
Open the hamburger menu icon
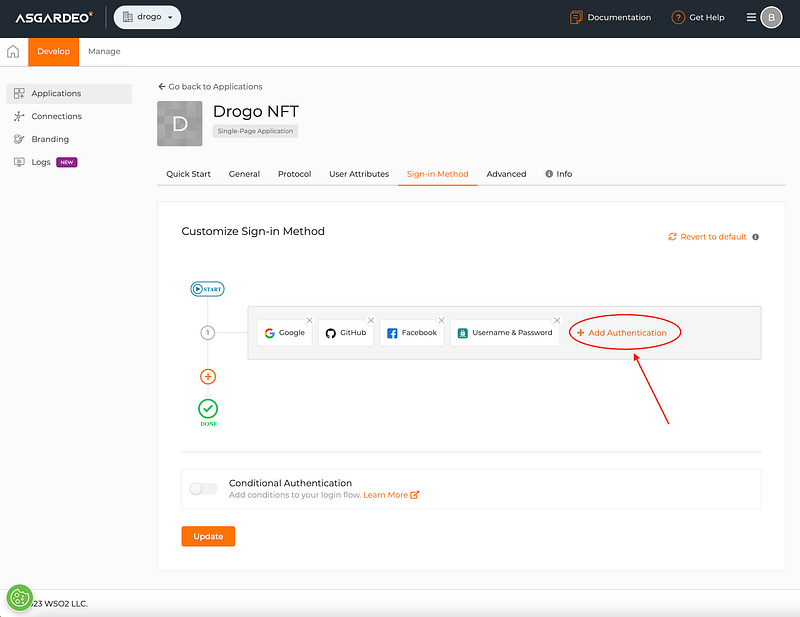(751, 17)
